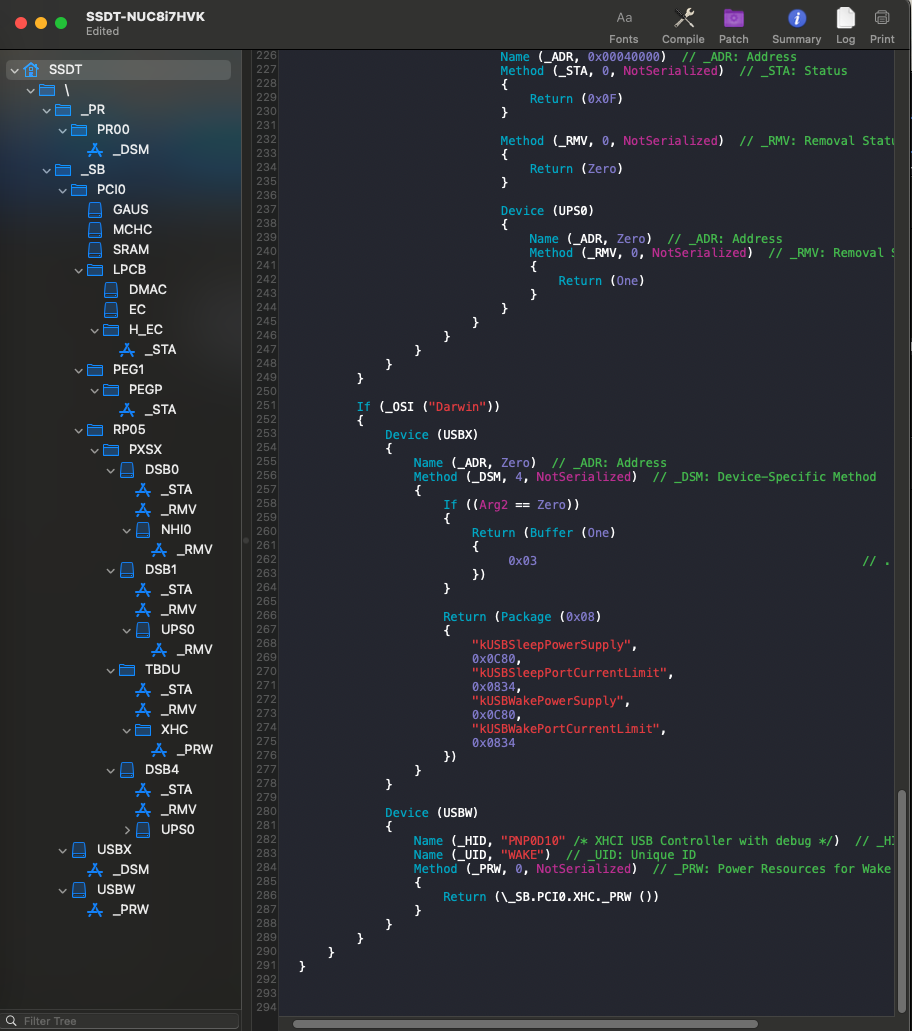Select the PEGP tree item
912x1031 pixels.
tap(145, 389)
